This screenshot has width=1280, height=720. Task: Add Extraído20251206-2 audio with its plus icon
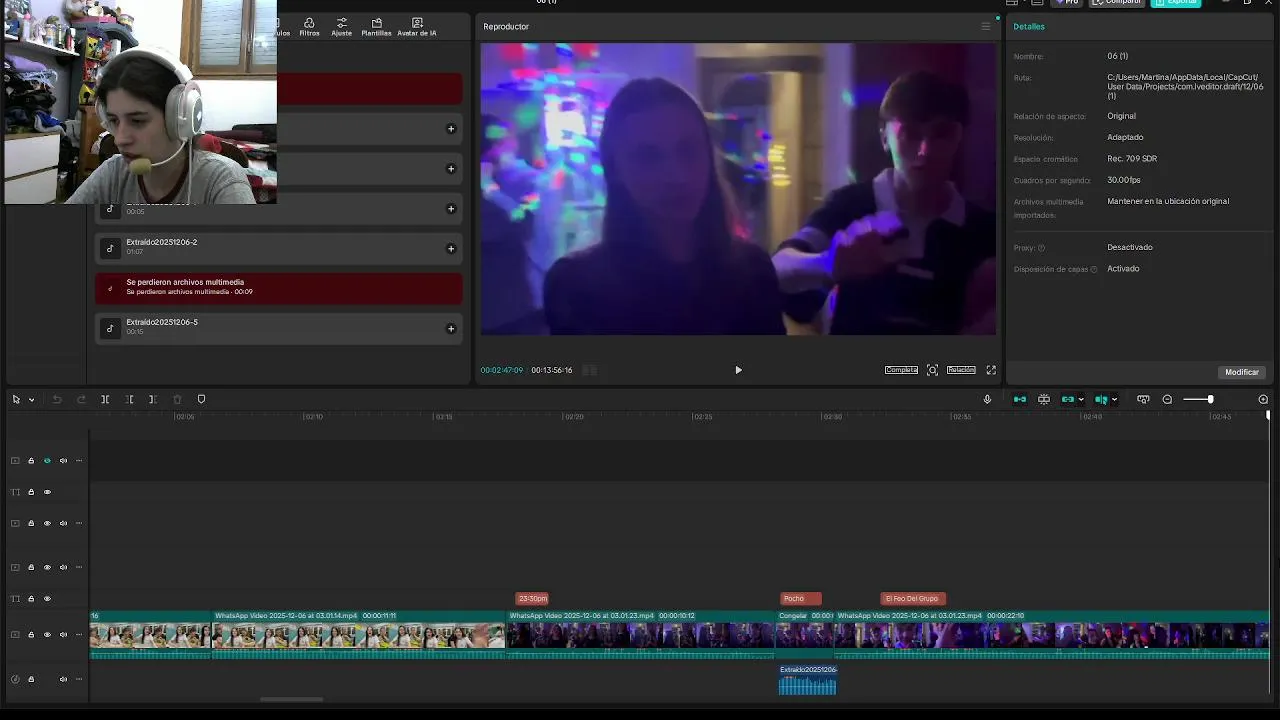coord(451,248)
